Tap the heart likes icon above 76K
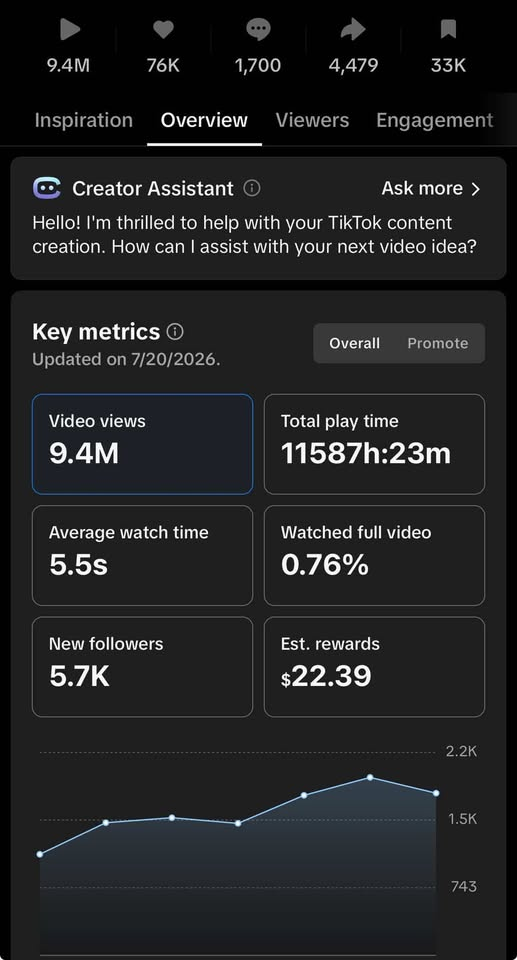The width and height of the screenshot is (517, 960). (x=164, y=30)
